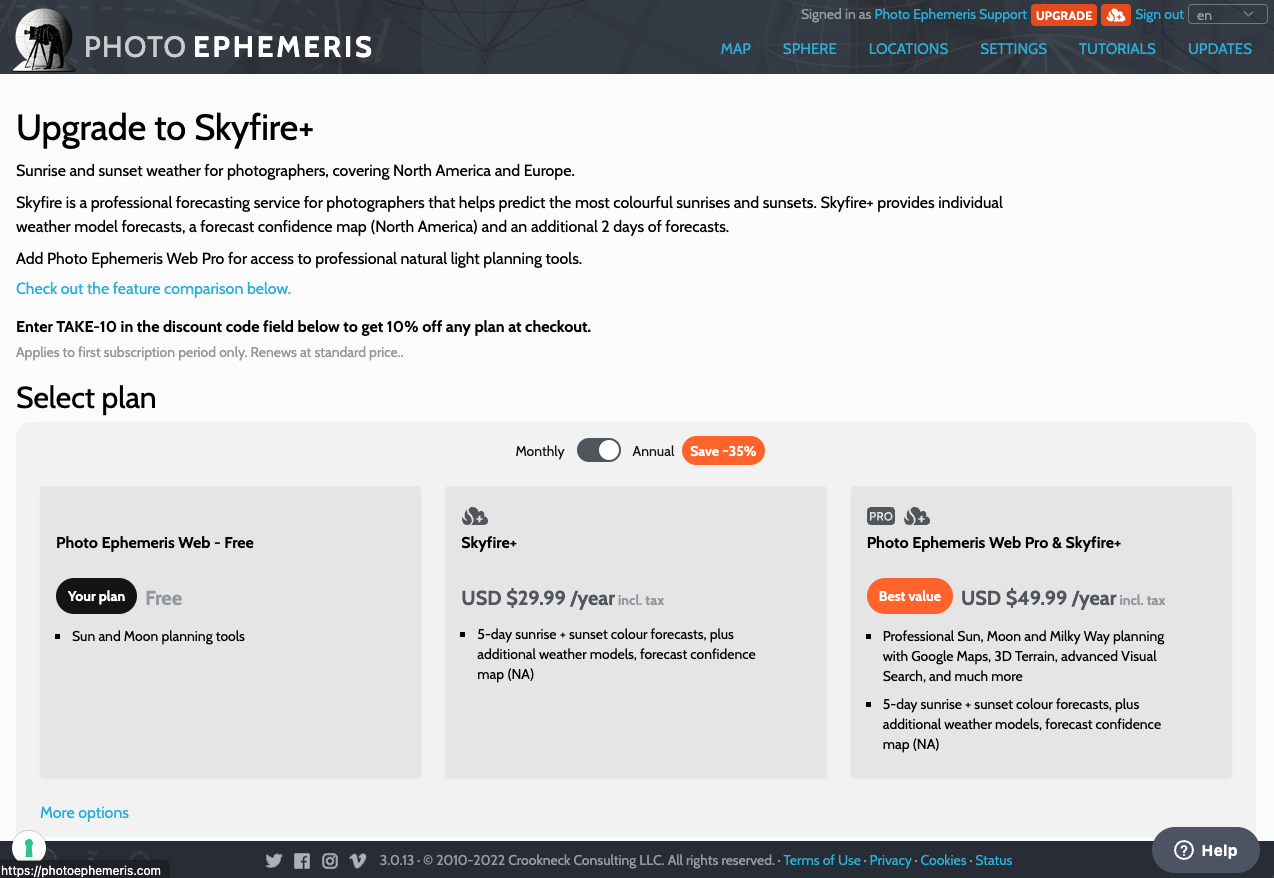The width and height of the screenshot is (1274, 878).
Task: Open the Vimeo channel from footer
Action: tap(358, 860)
